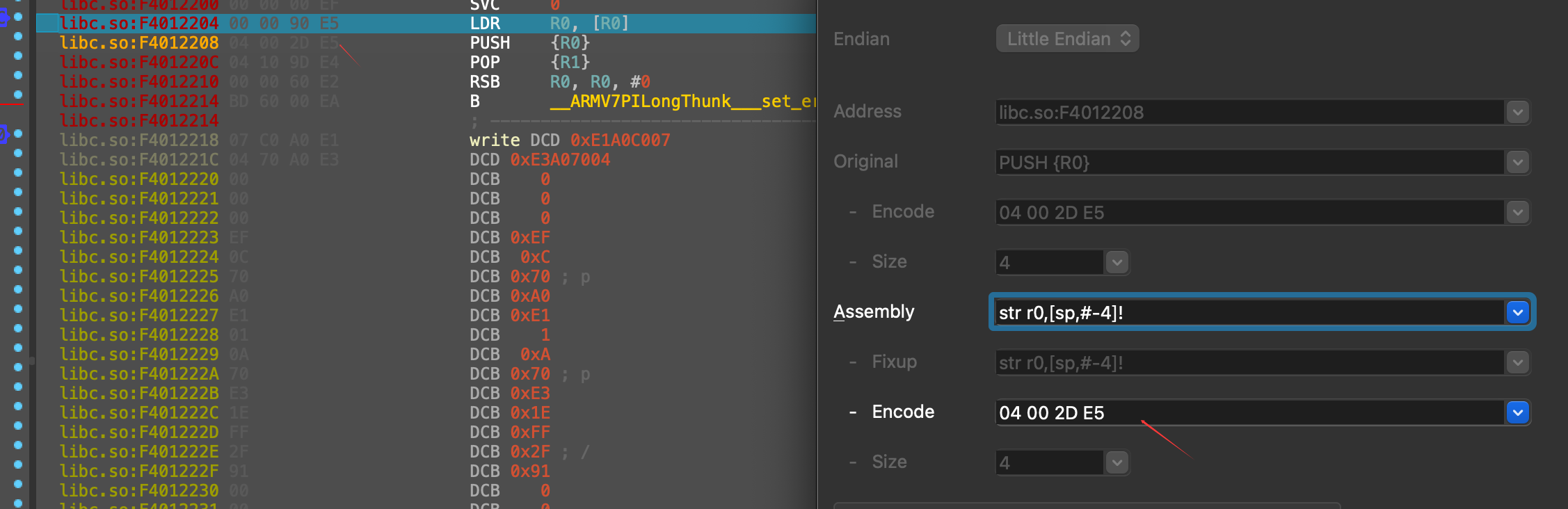The width and height of the screenshot is (1568, 509).
Task: Click the write label in the disassembly
Action: click(495, 140)
